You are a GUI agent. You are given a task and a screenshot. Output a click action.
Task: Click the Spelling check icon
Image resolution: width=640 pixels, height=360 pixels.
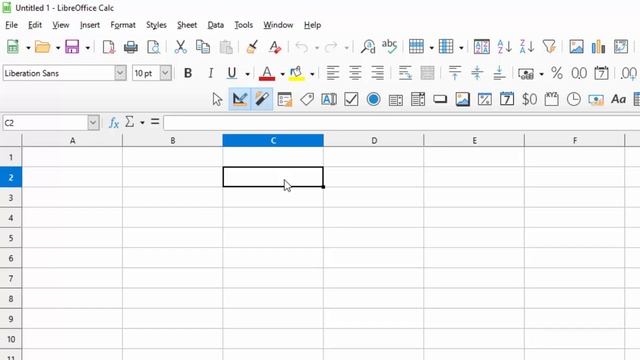click(x=389, y=46)
